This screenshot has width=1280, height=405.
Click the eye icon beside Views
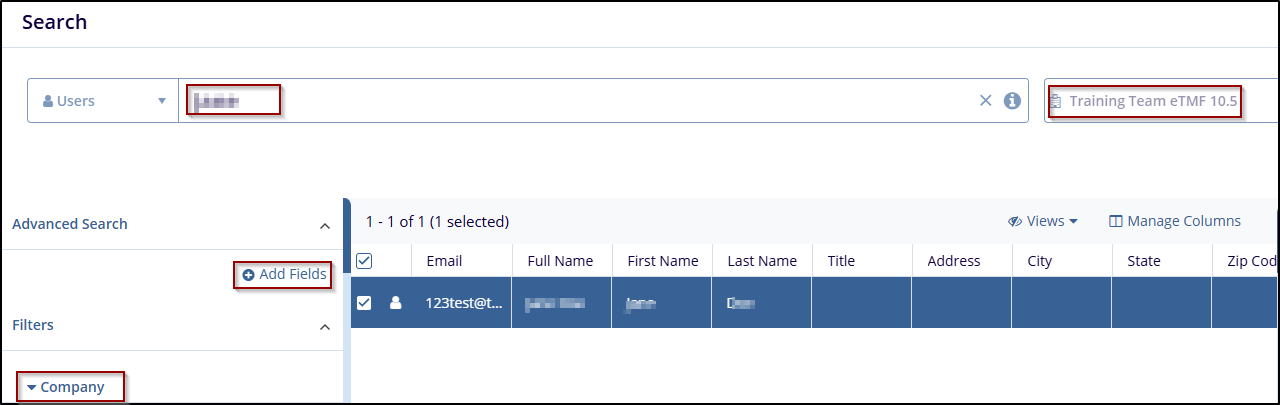tap(1014, 222)
